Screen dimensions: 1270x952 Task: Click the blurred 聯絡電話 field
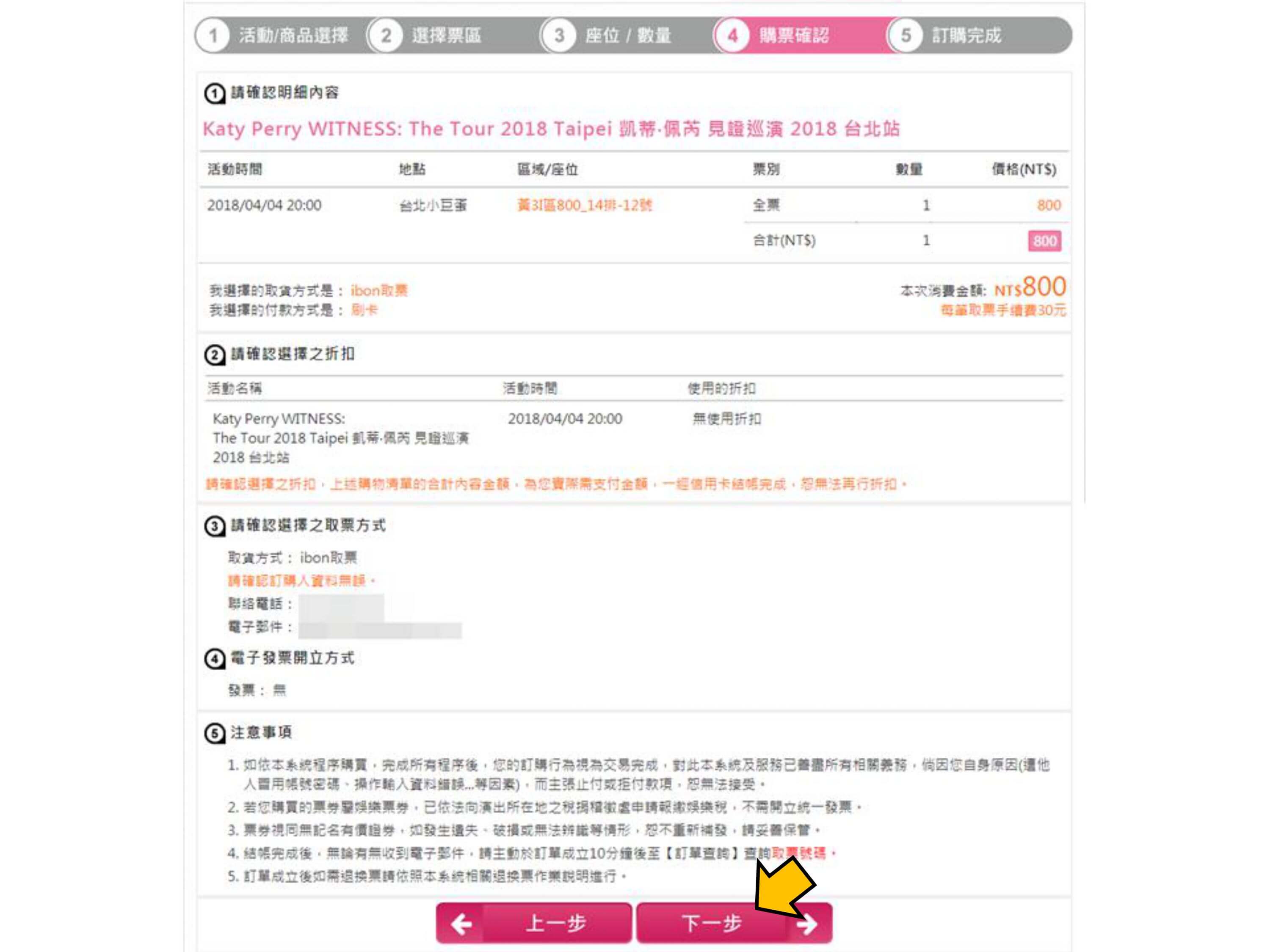tap(341, 604)
